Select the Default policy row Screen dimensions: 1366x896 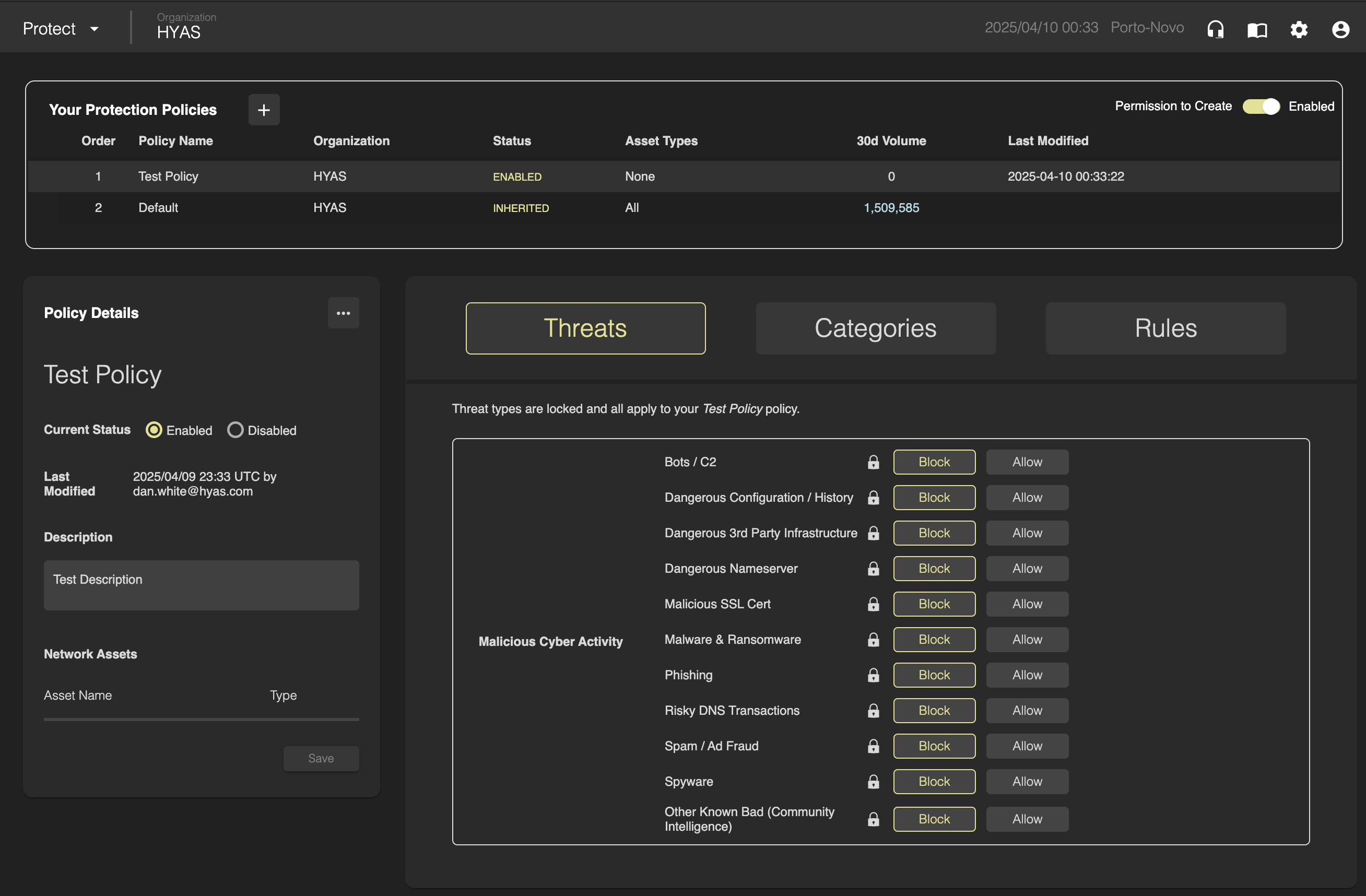(158, 208)
